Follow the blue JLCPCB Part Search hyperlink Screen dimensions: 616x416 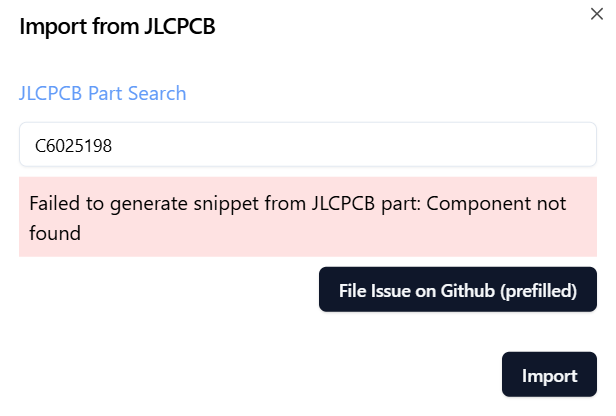click(102, 93)
